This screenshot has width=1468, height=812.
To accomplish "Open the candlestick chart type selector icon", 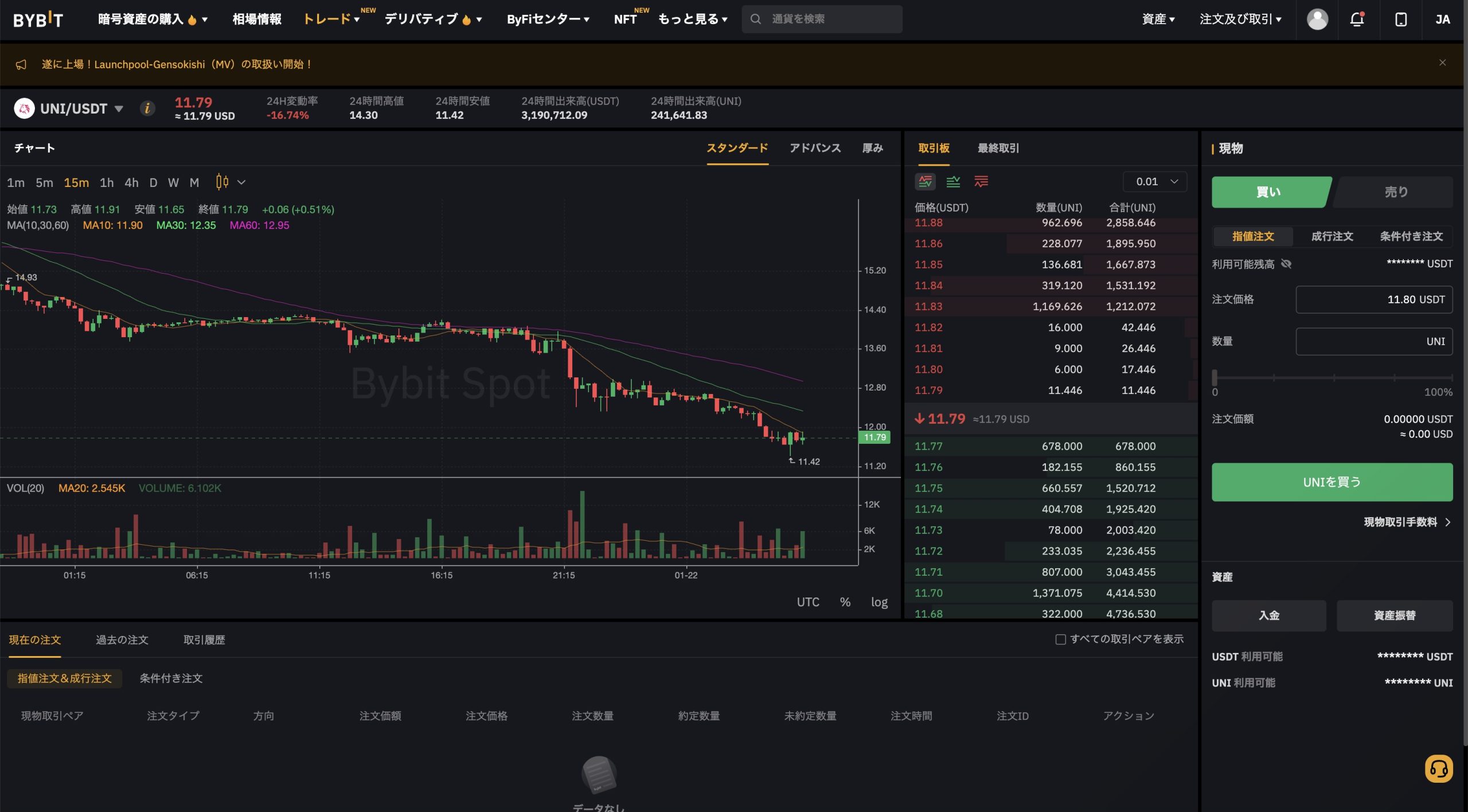I will pyautogui.click(x=223, y=182).
